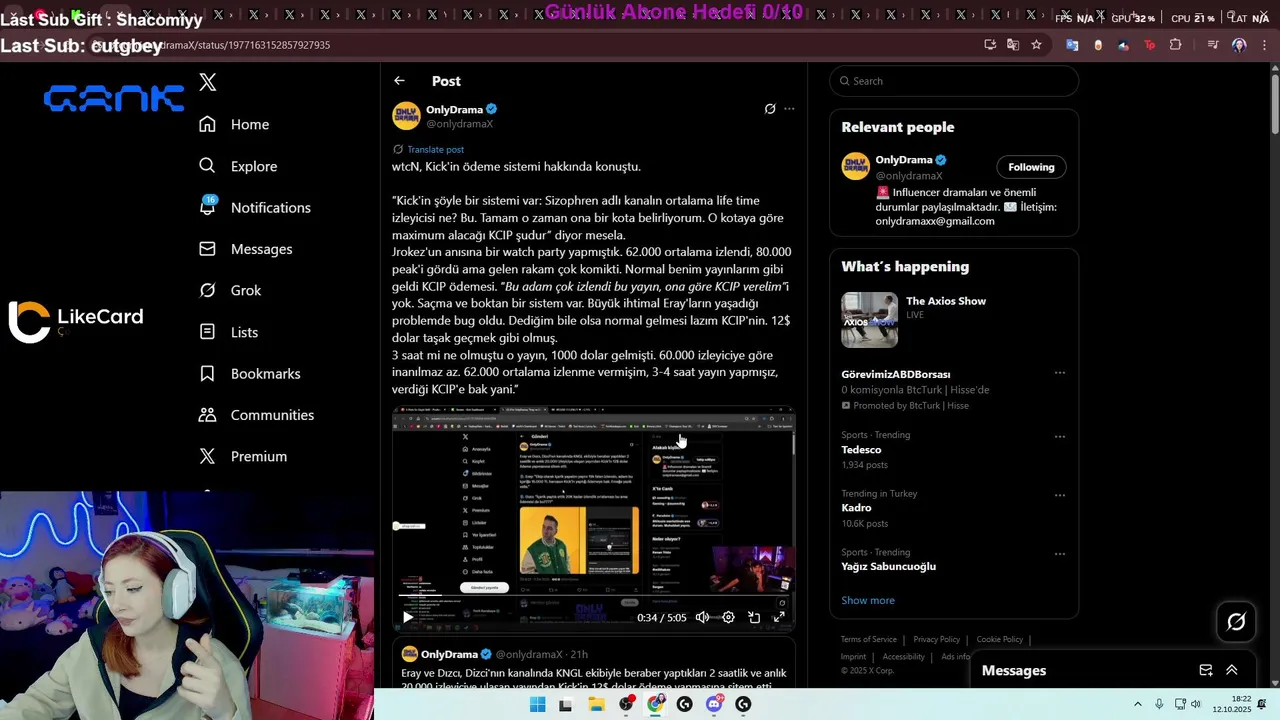1280x720 pixels.
Task: Open the red Tp extension icon
Action: tap(1149, 45)
